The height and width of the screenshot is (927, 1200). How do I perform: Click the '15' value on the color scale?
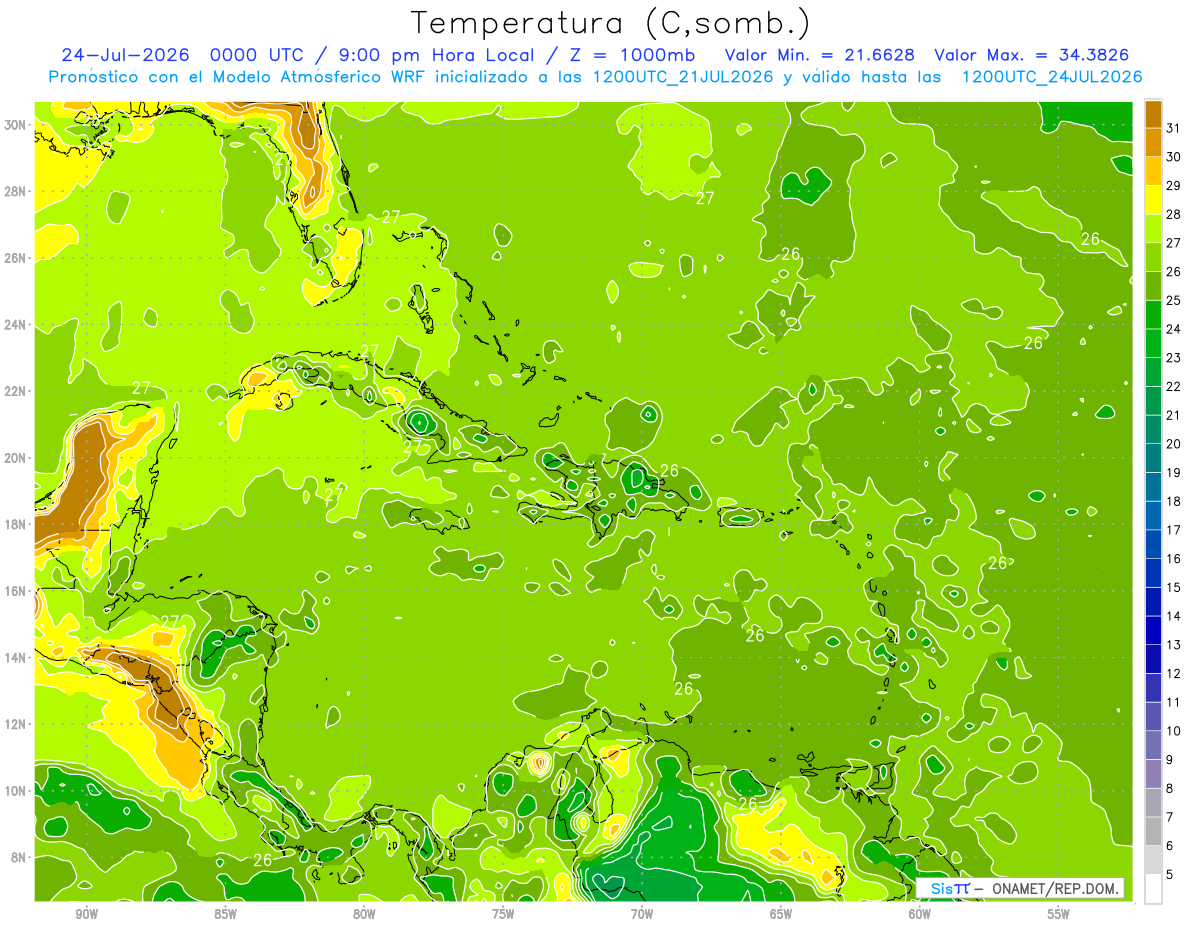[1173, 587]
